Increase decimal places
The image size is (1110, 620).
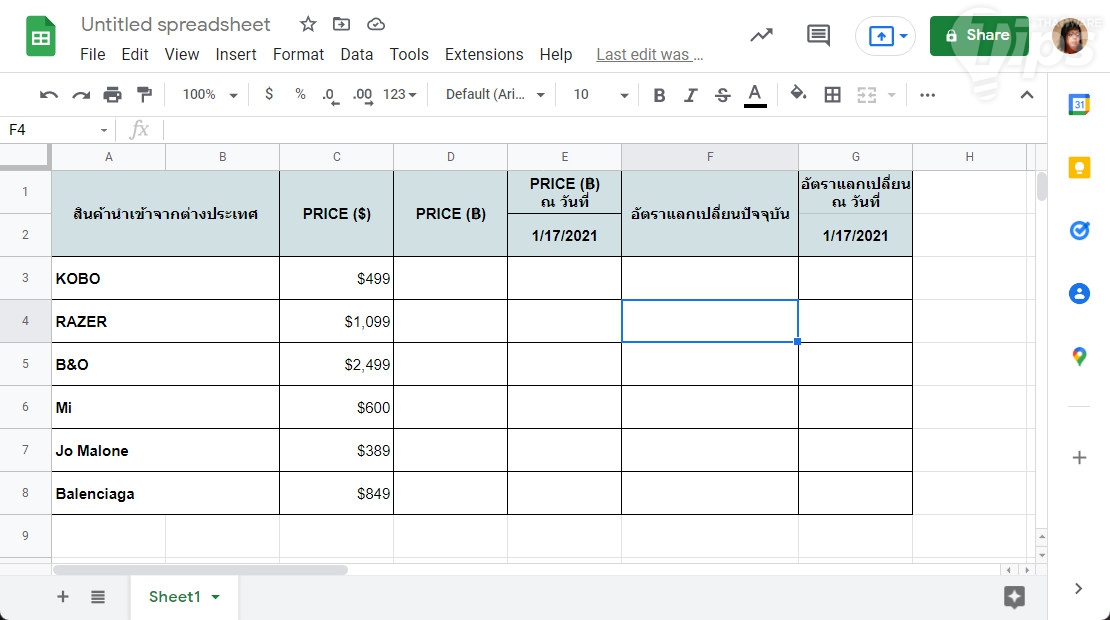coord(362,95)
